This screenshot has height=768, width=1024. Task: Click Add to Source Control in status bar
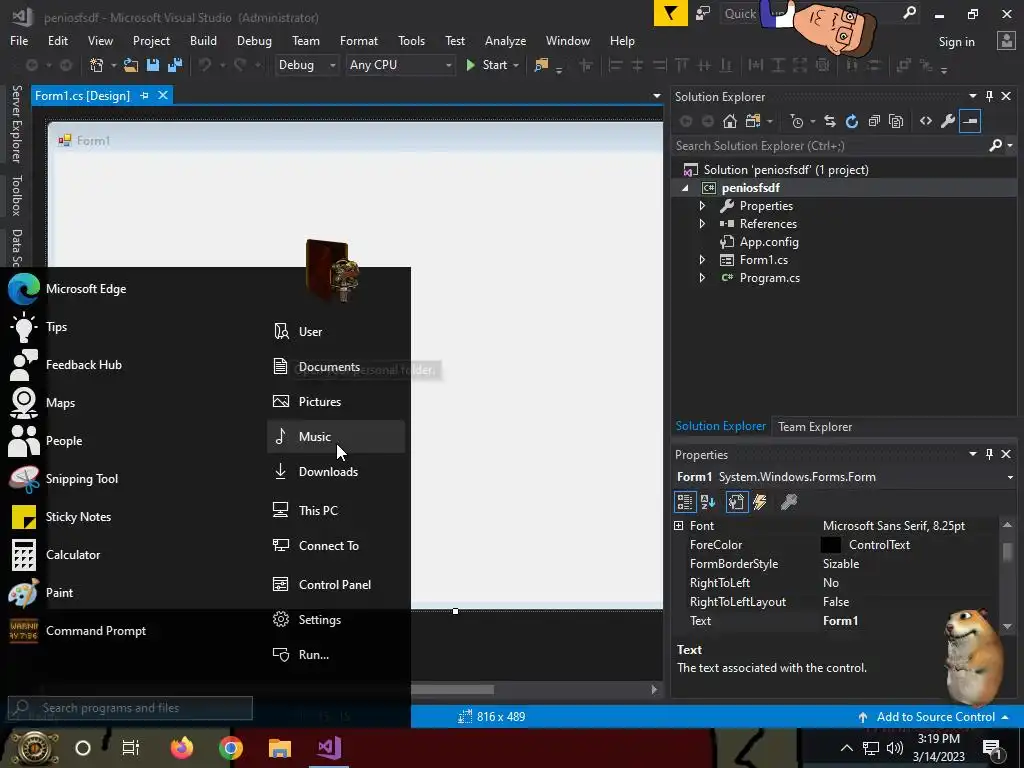935,717
